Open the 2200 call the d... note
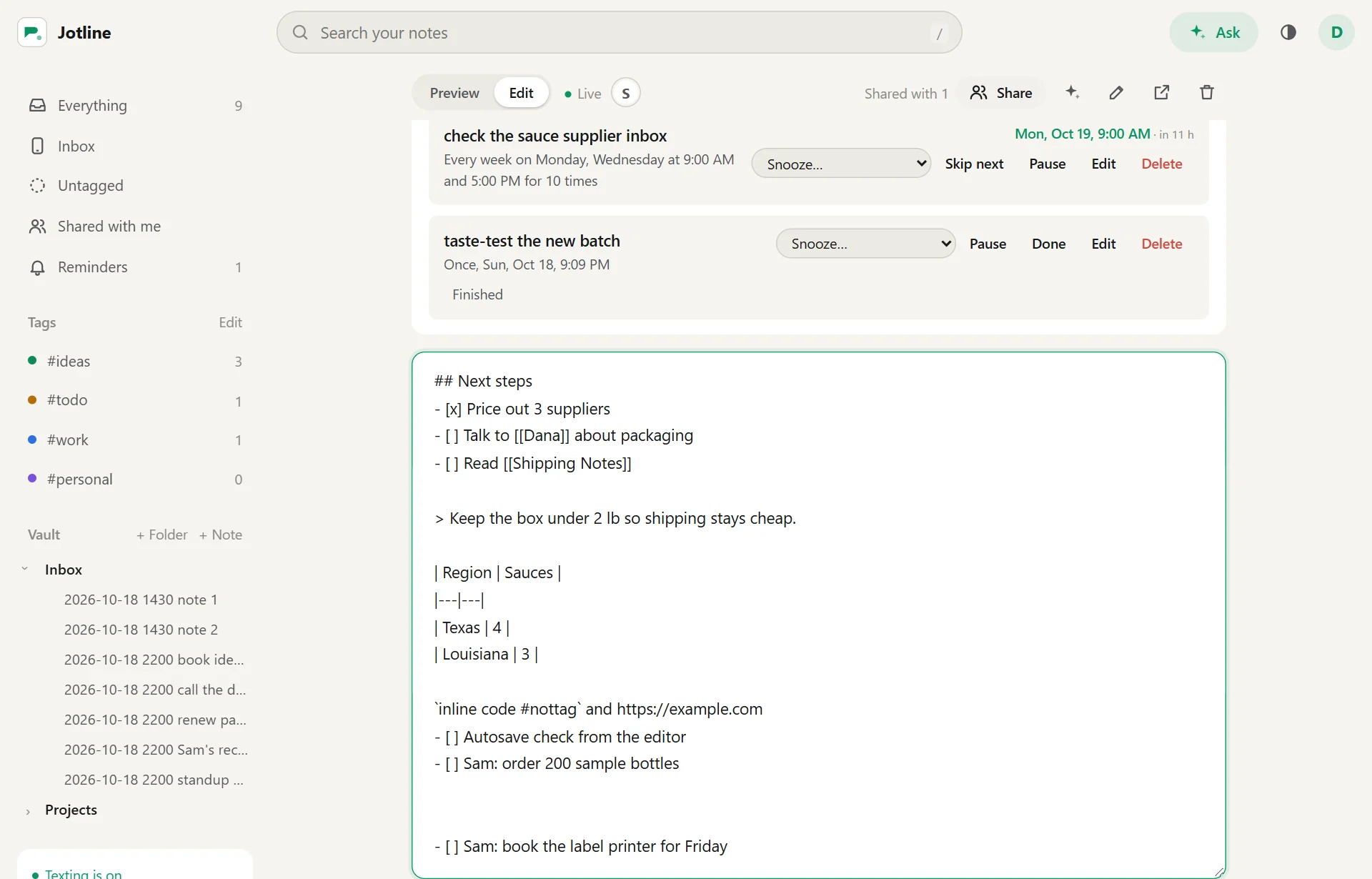The width and height of the screenshot is (1372, 879). point(154,690)
